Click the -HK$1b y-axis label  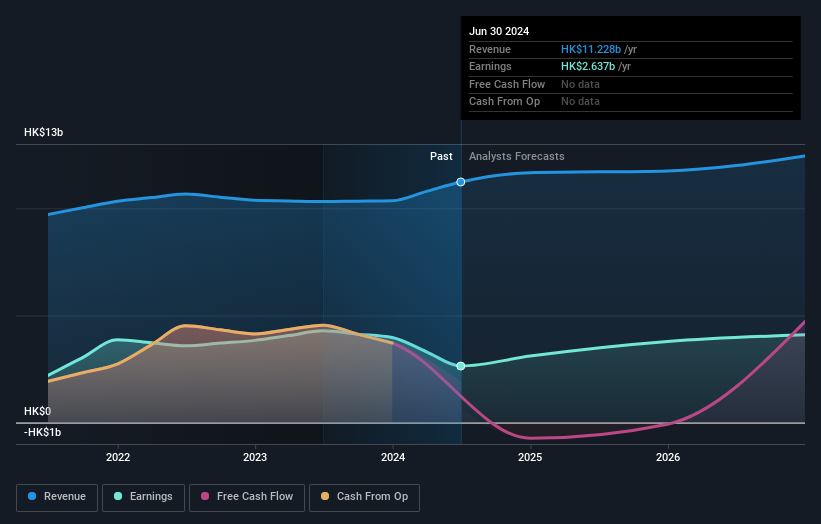pos(42,432)
